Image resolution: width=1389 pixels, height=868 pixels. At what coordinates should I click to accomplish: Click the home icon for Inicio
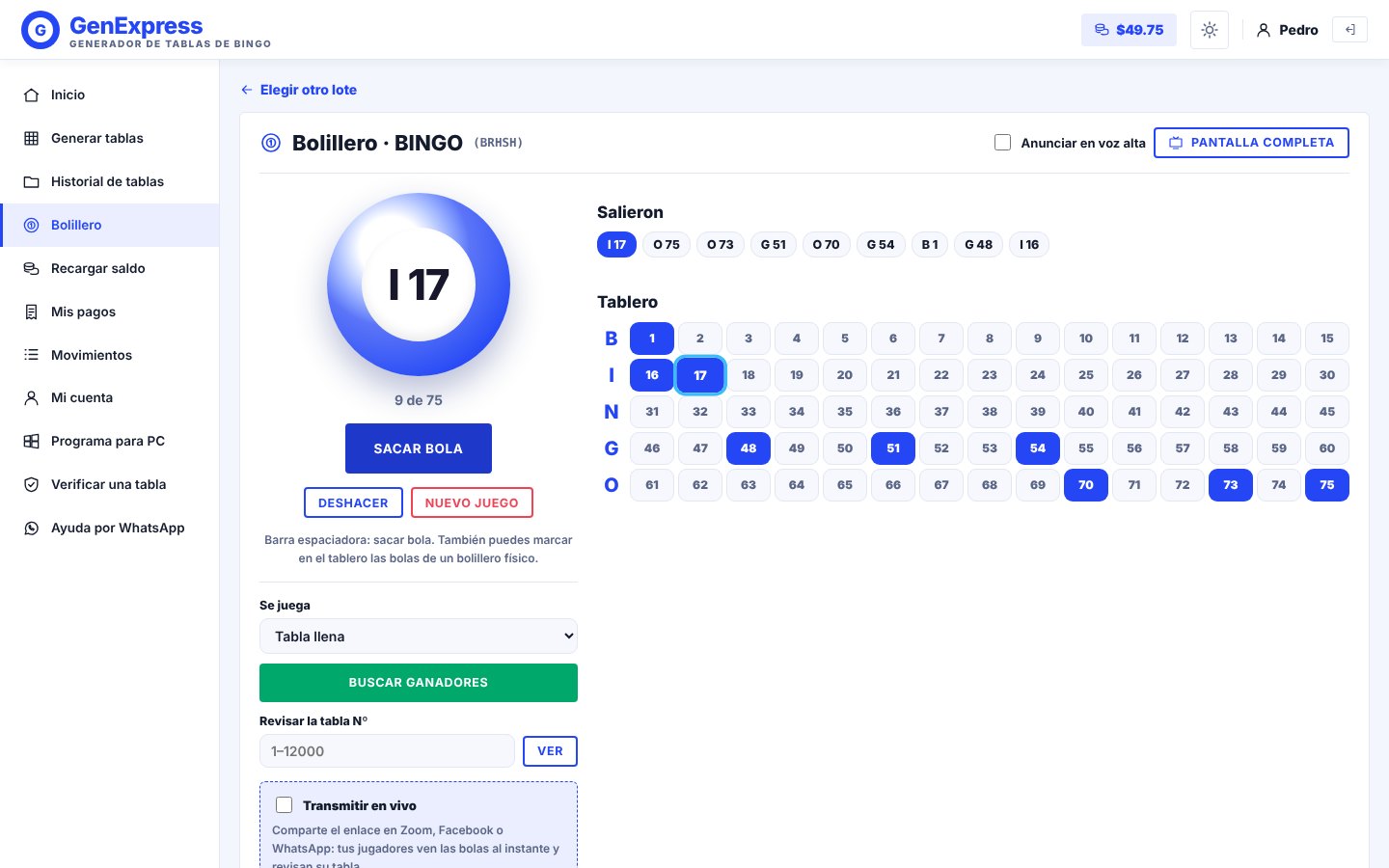pyautogui.click(x=31, y=95)
